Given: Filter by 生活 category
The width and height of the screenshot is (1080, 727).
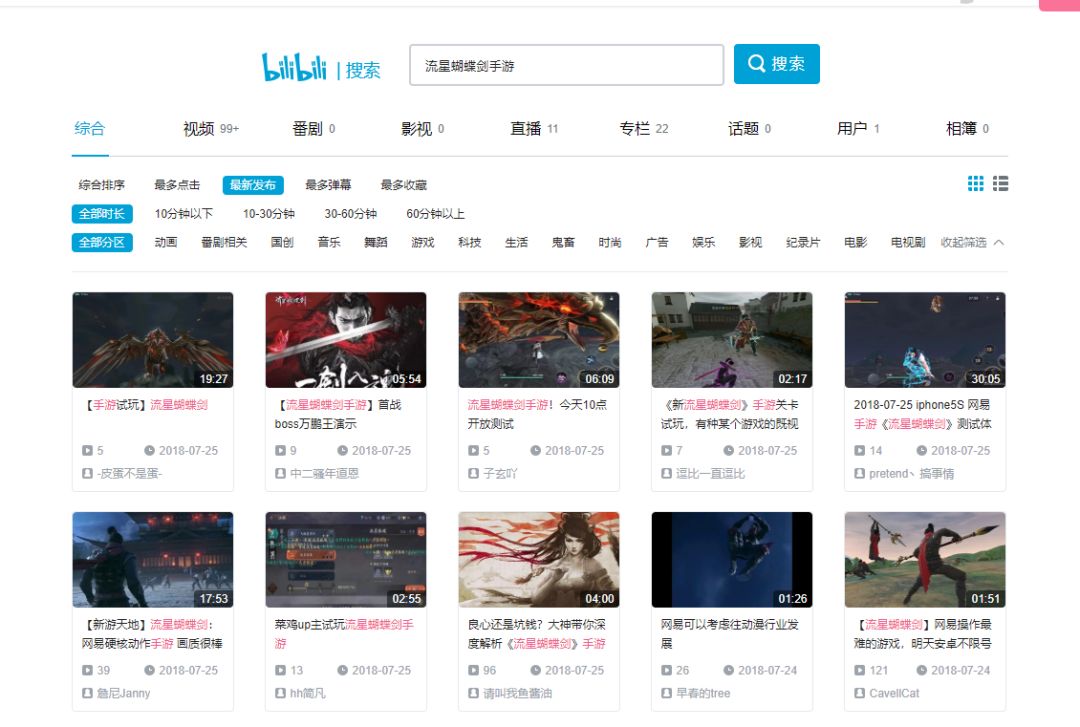Looking at the screenshot, I should tap(517, 243).
